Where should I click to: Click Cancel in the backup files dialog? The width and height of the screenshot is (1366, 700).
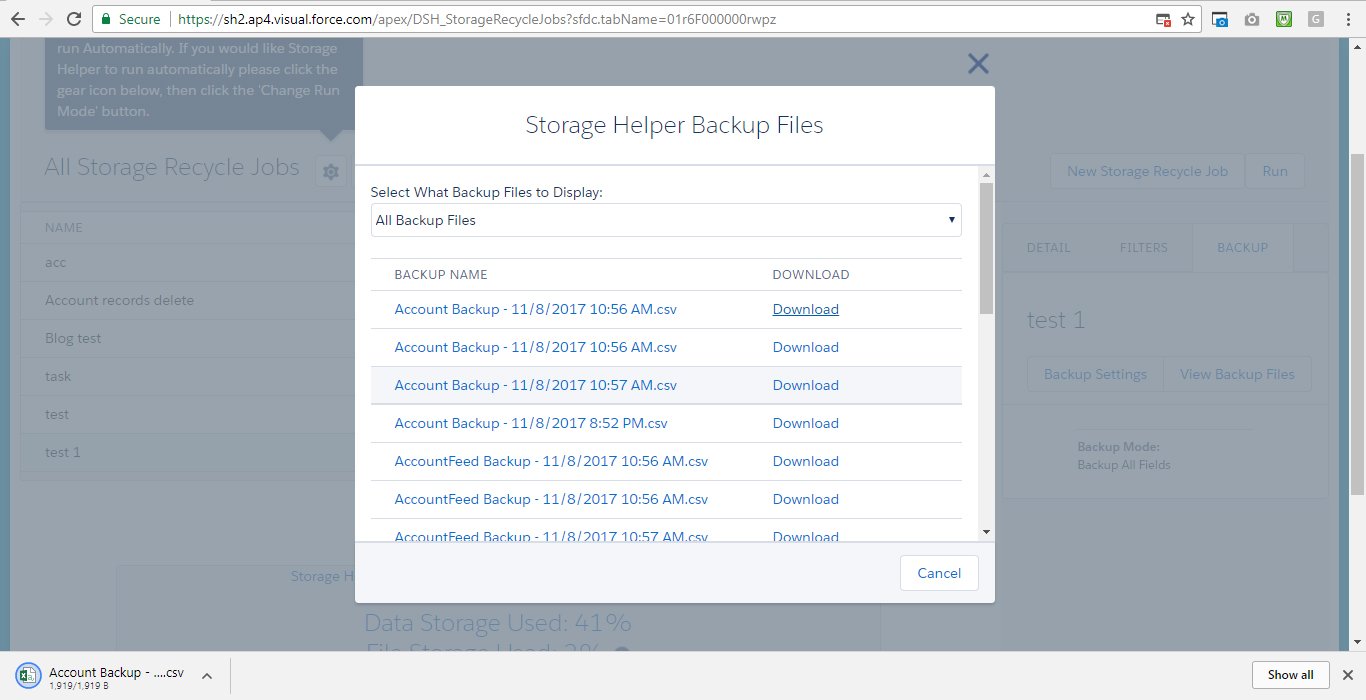coord(939,573)
